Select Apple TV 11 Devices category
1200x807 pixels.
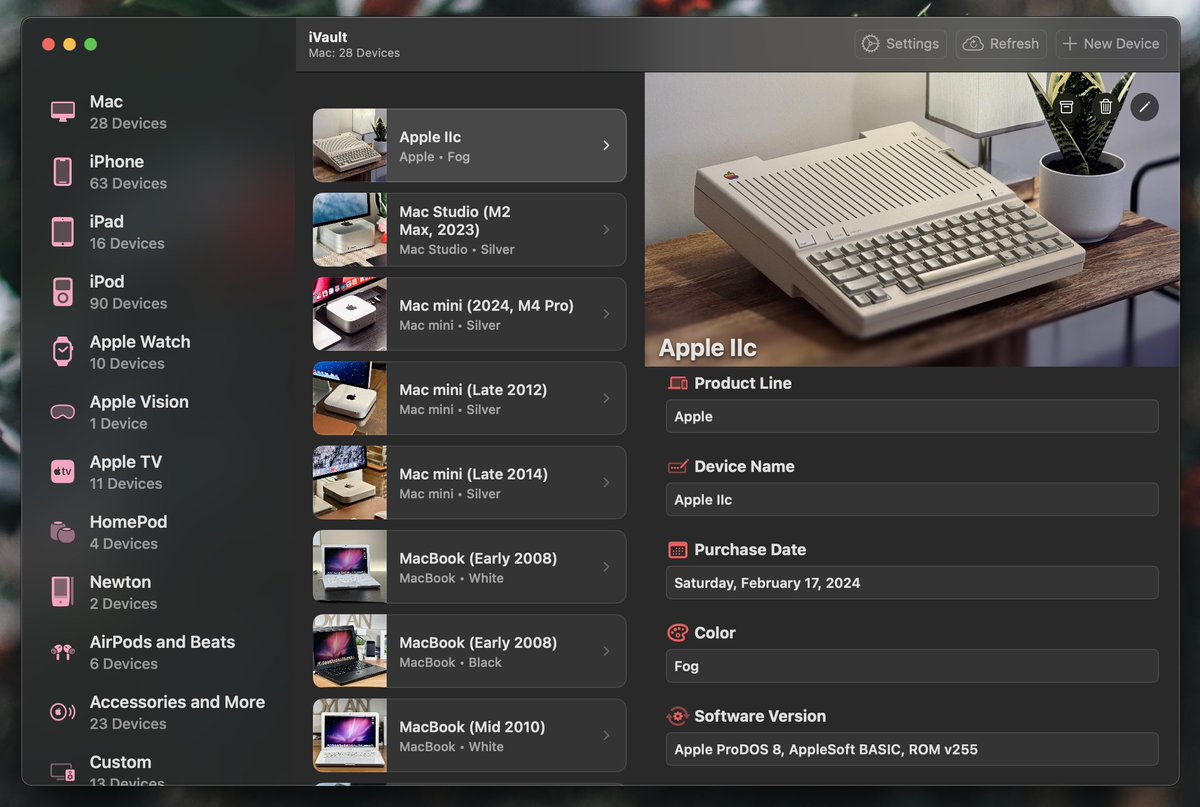tap(160, 472)
